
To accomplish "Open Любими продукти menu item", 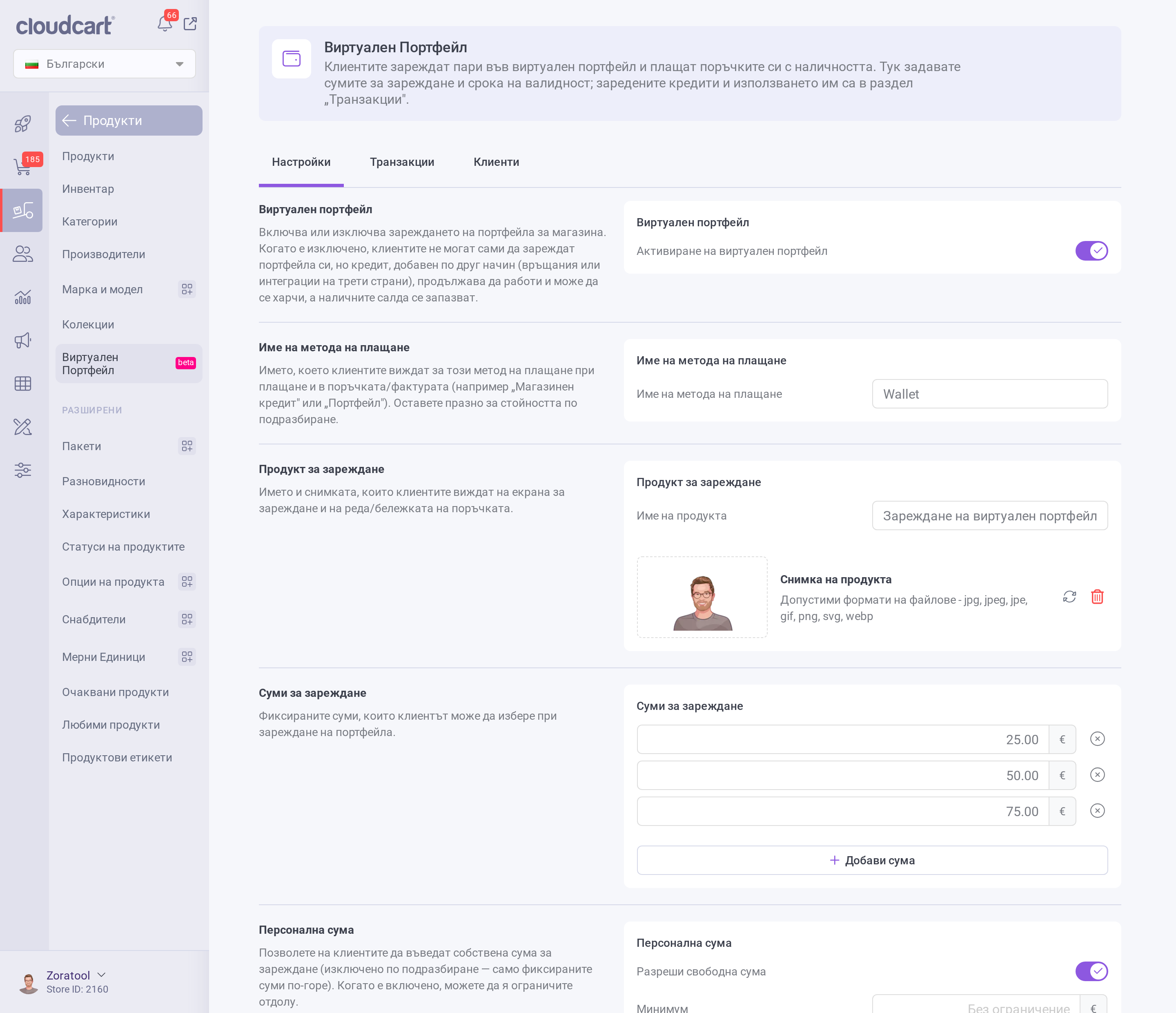I will [x=111, y=725].
